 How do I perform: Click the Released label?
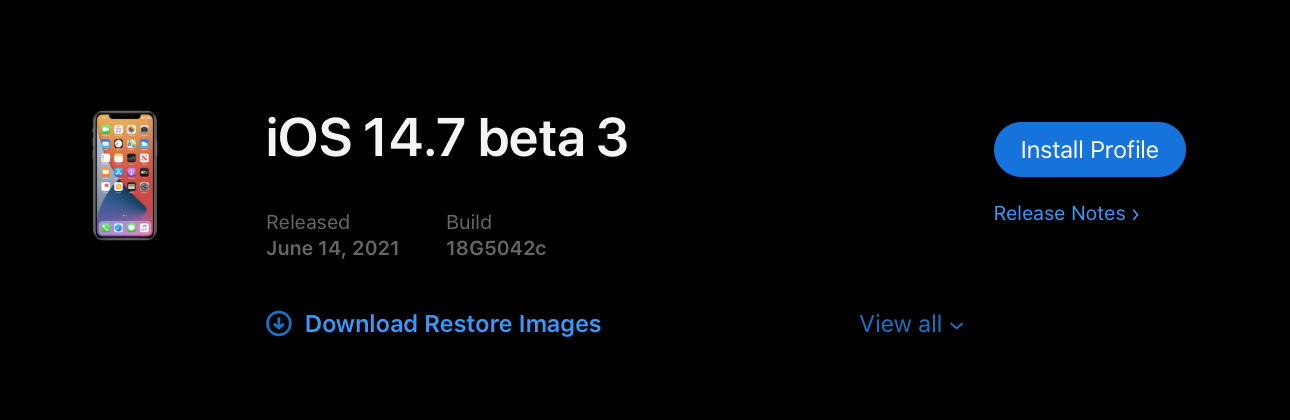point(308,222)
